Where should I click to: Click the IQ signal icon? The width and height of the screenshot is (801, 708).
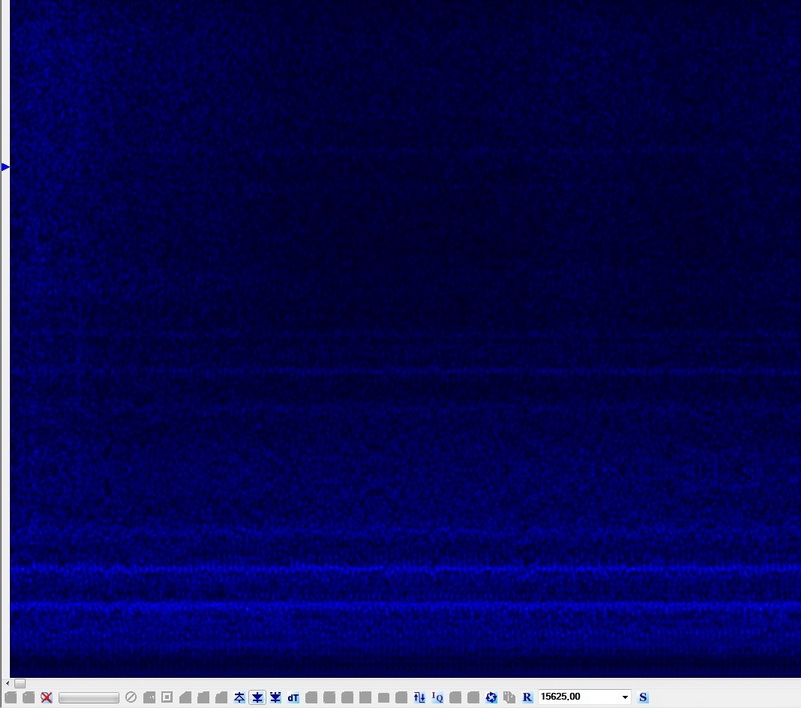point(437,697)
